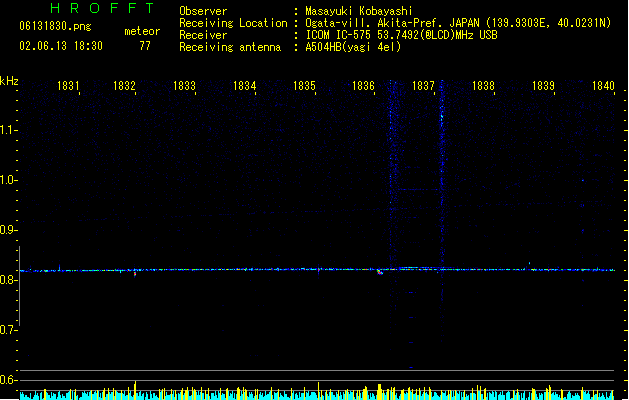Click the 0.6 kHz frequency label
Viewport: 629px width, 400px height.
click(x=8, y=380)
